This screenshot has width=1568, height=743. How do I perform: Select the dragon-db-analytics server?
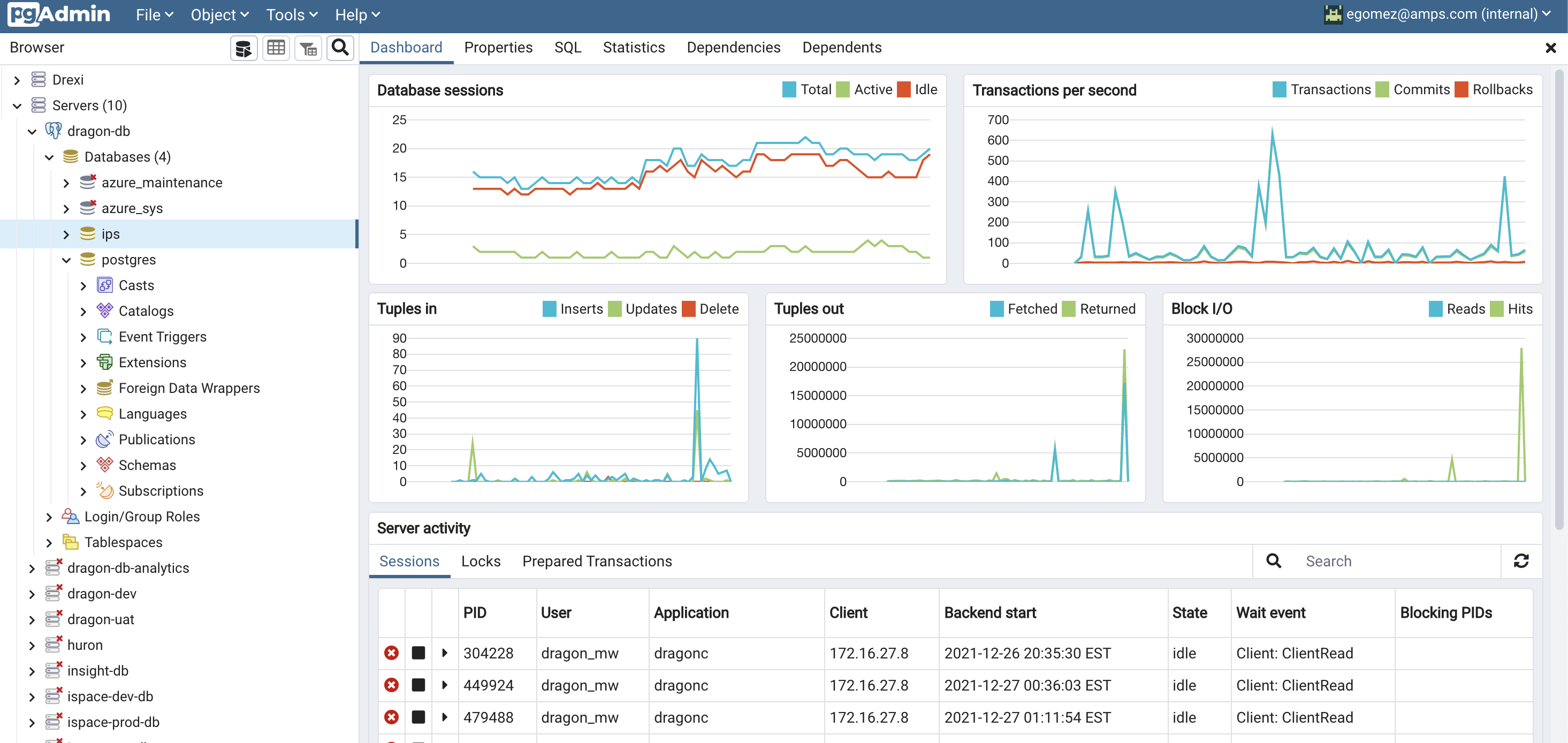[128, 568]
